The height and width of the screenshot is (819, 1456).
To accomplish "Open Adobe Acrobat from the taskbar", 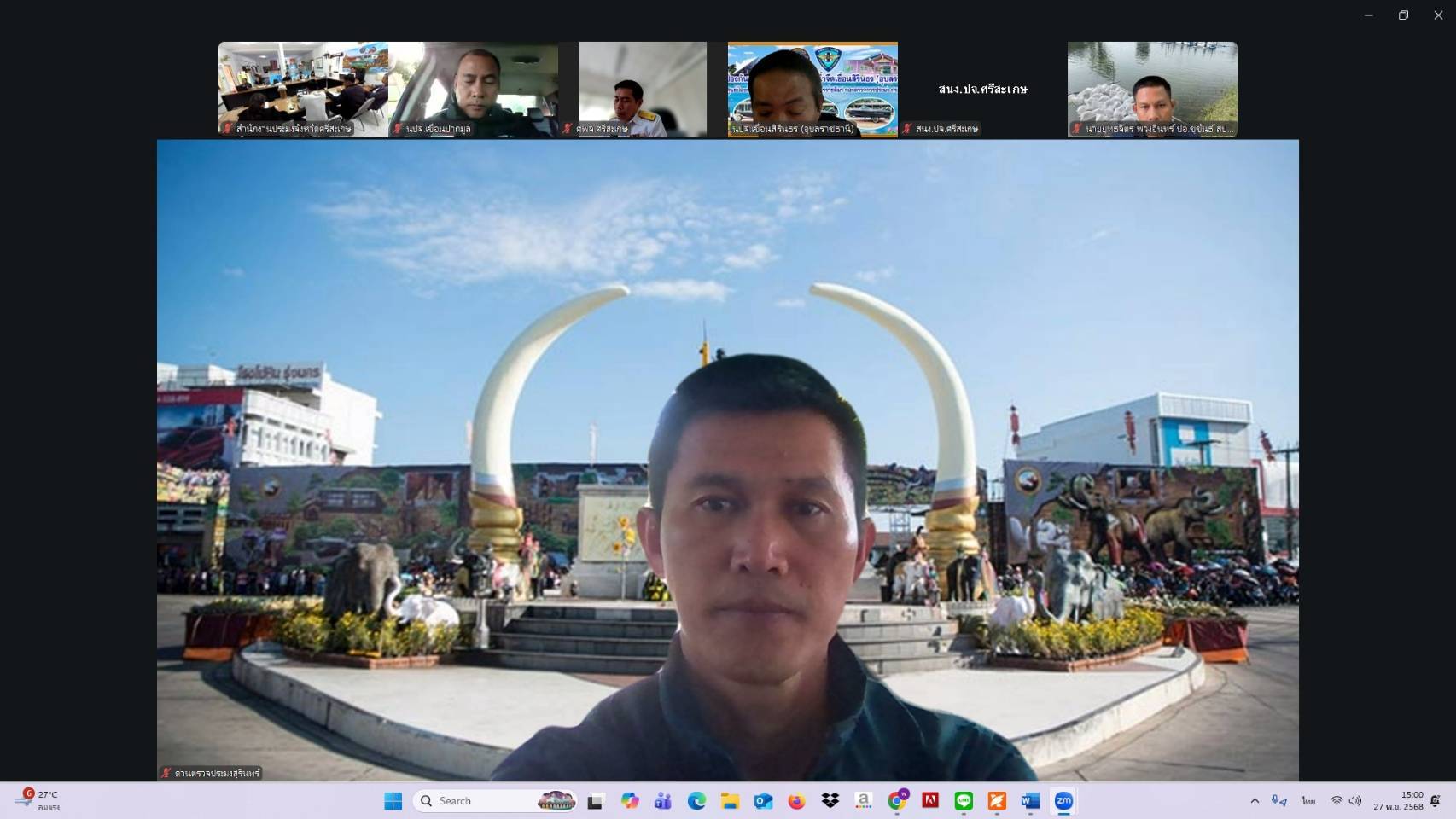I will coord(930,801).
